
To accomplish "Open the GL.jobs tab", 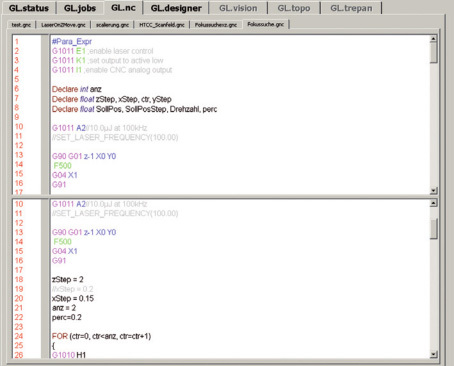I will click(80, 8).
